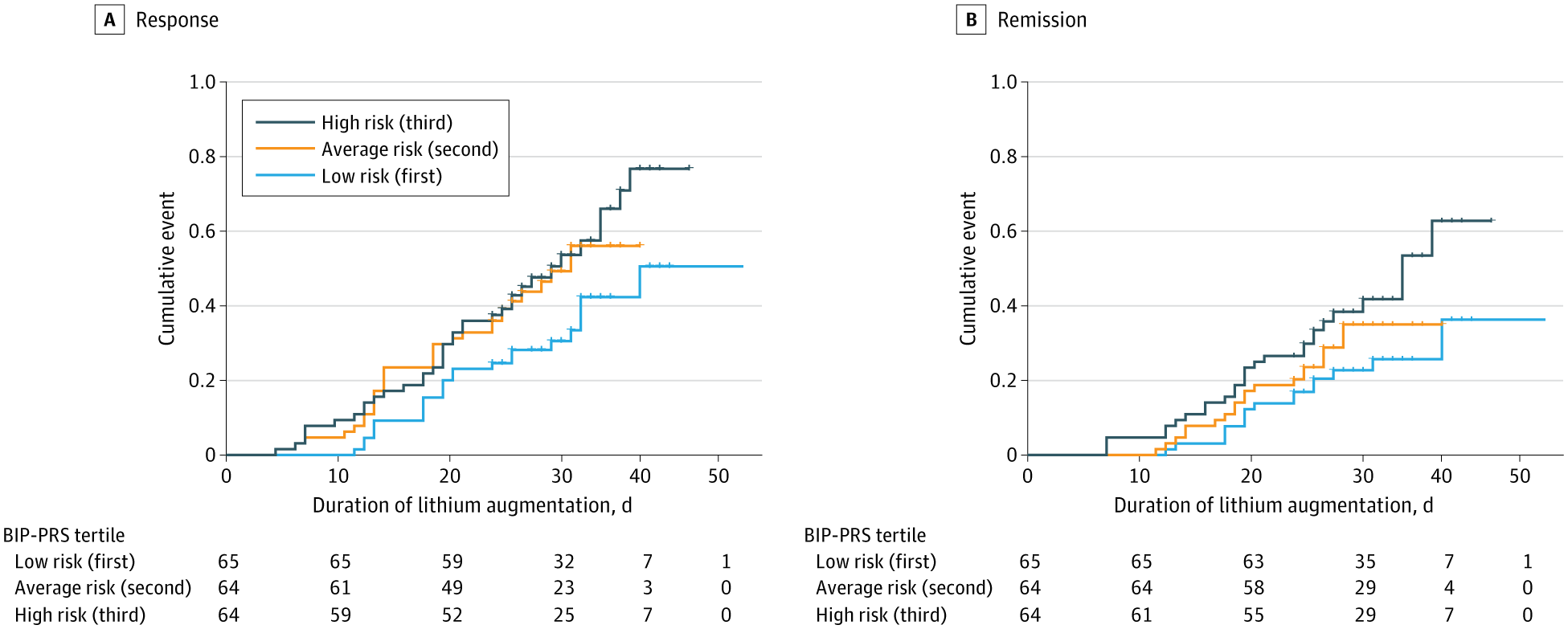1568x629 pixels.
Task: Click 'Low risk (first)' row label under Response
Action: 75,562
